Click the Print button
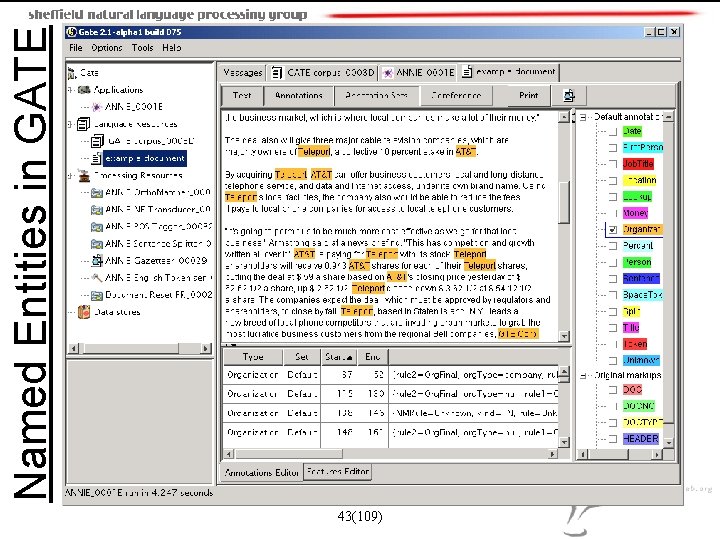Screen dimensions: 720x540 pyautogui.click(x=529, y=96)
